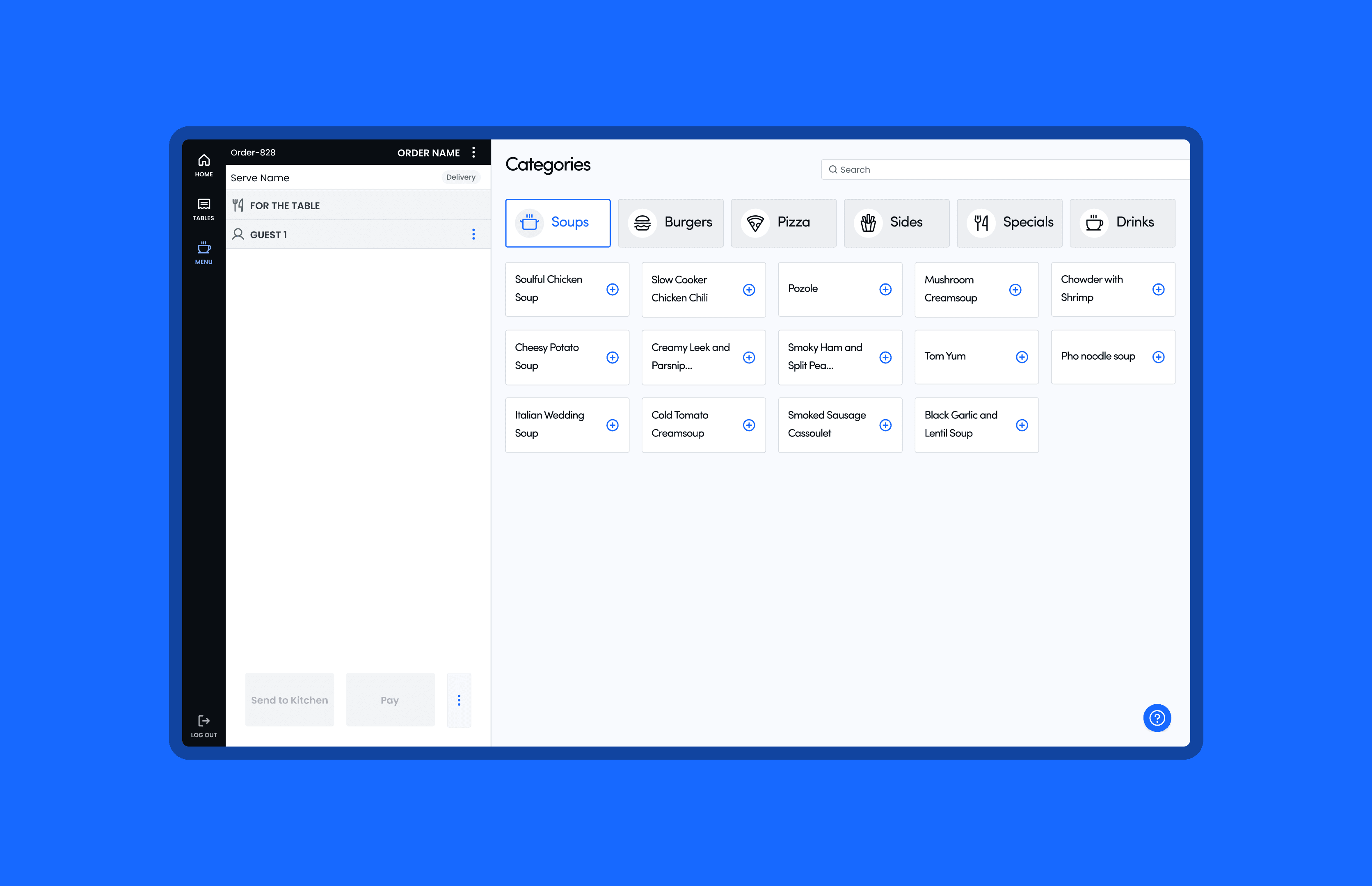1372x886 pixels.
Task: Add Mushroom Creamsoup to order
Action: click(x=1015, y=290)
